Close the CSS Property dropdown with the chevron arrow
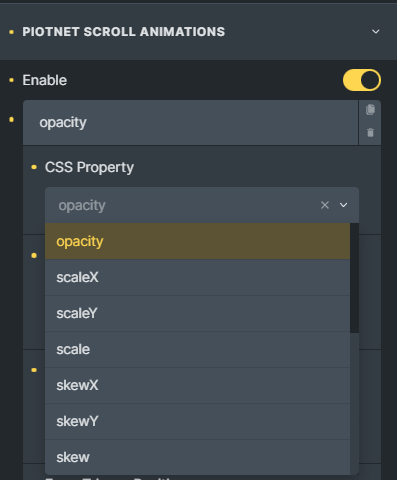Screen dimensions: 397x480 [343, 205]
